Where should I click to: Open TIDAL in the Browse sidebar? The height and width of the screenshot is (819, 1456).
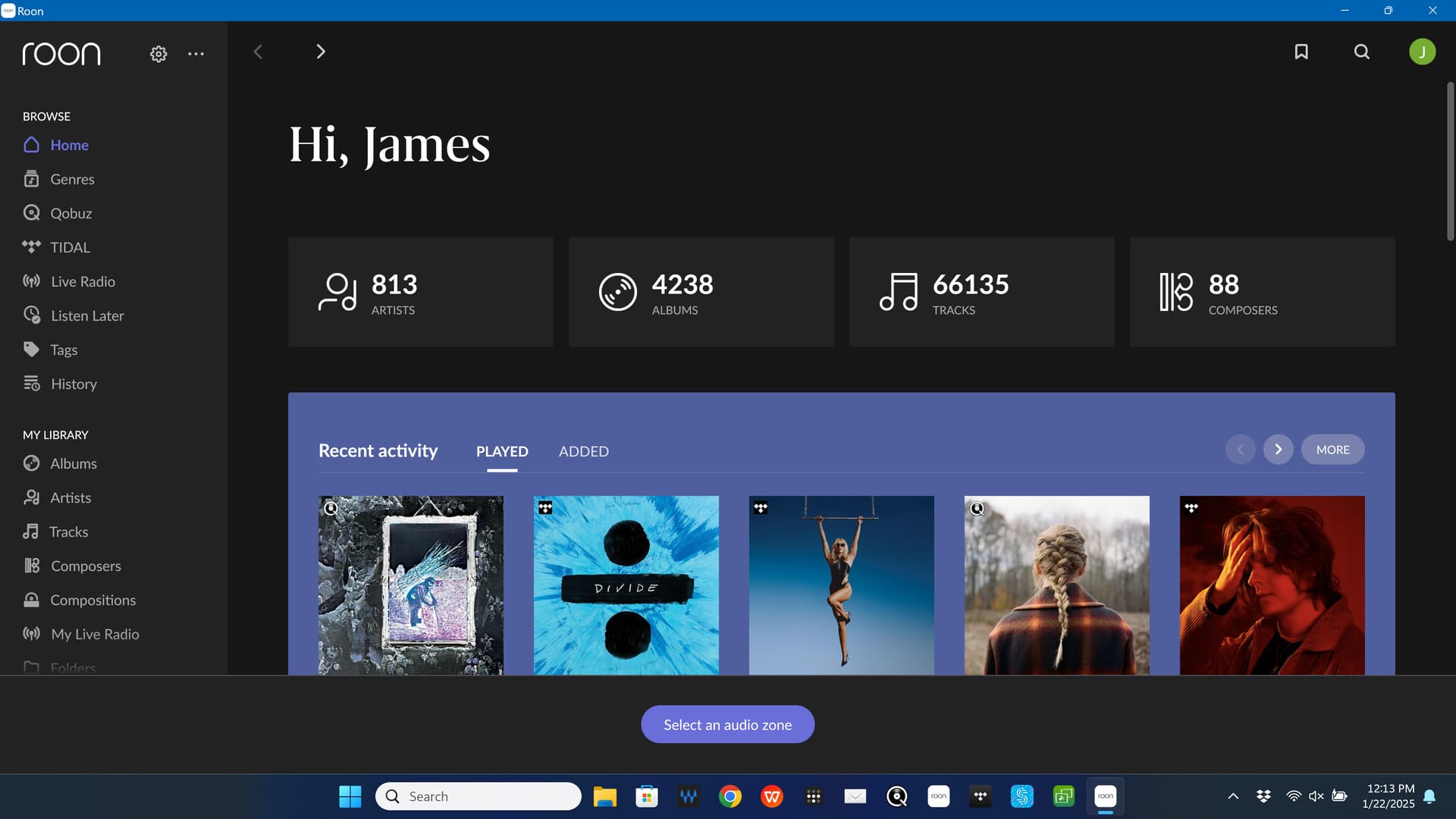pyautogui.click(x=70, y=247)
